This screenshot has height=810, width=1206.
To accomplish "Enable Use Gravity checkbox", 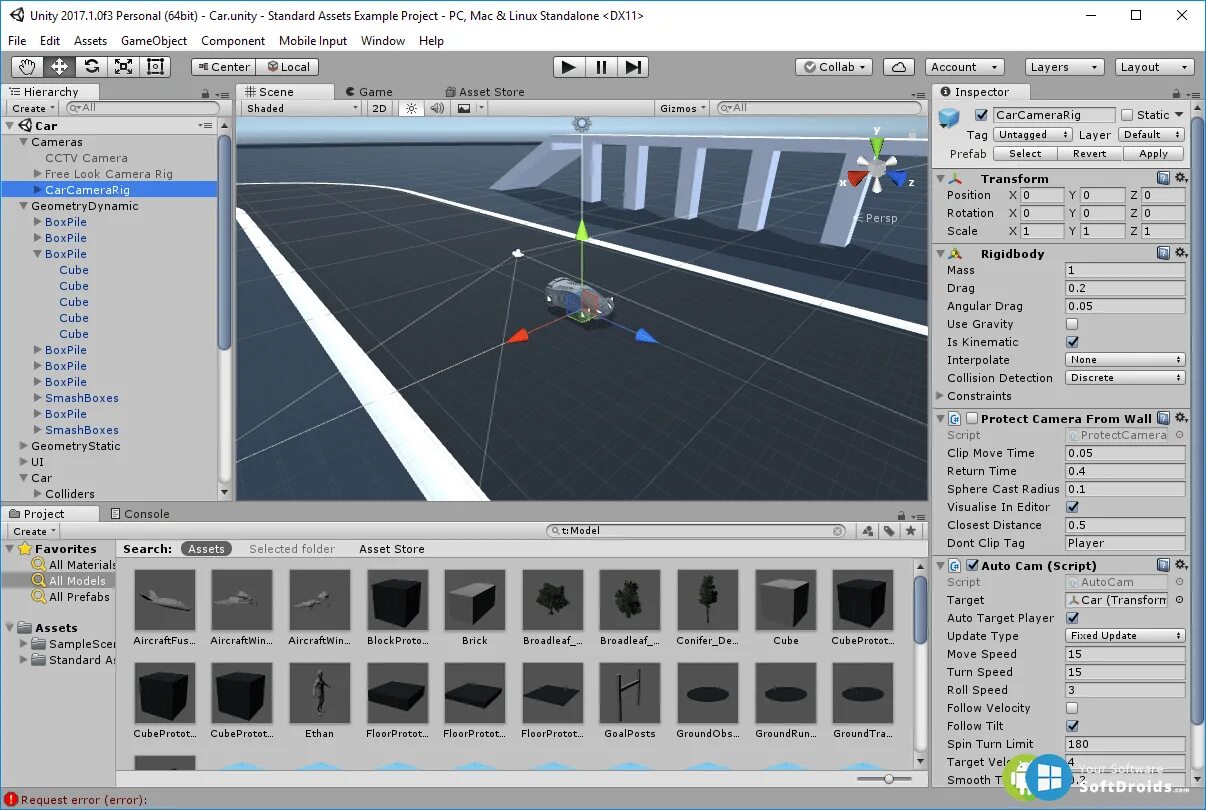I will tap(1072, 324).
